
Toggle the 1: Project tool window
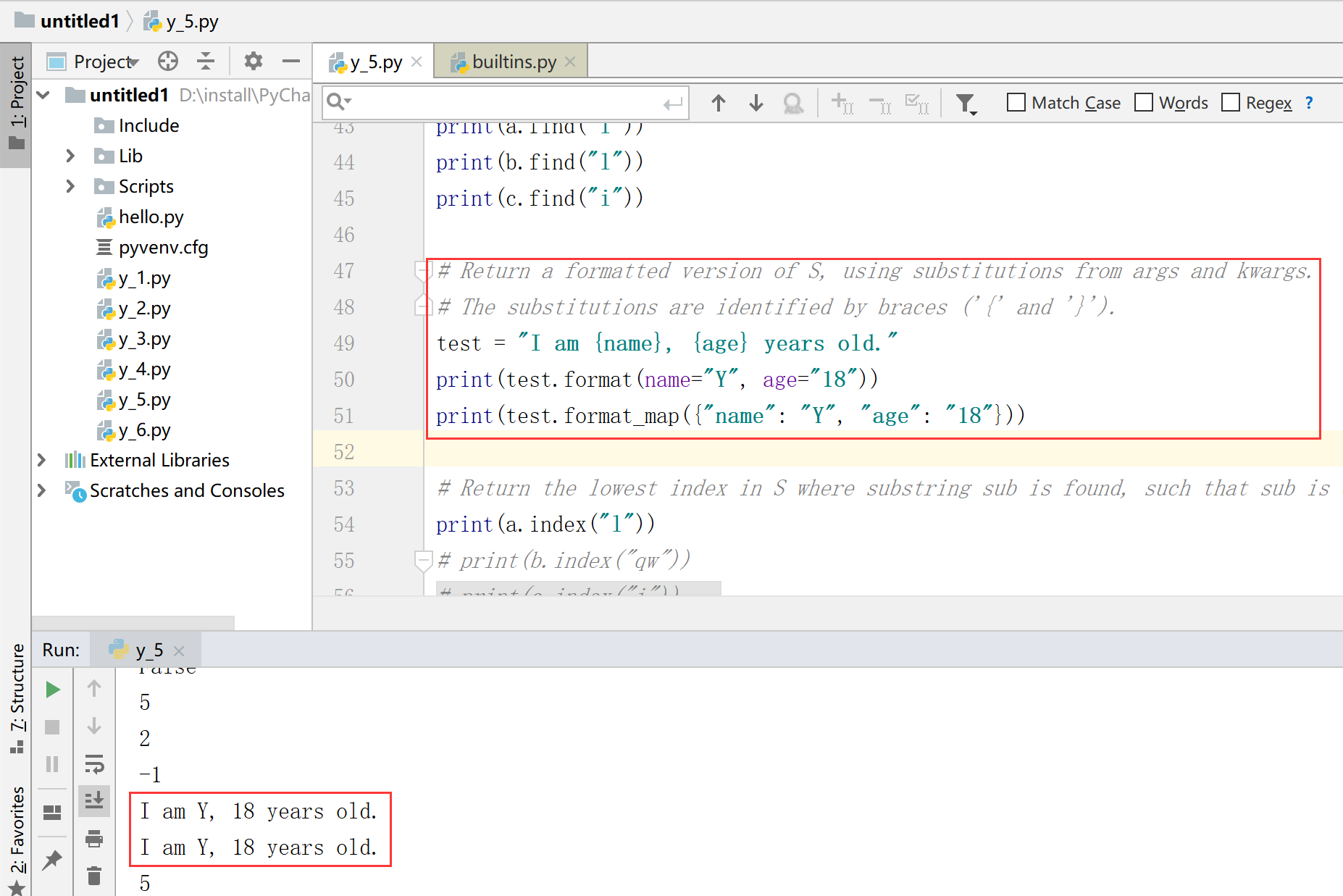(15, 104)
